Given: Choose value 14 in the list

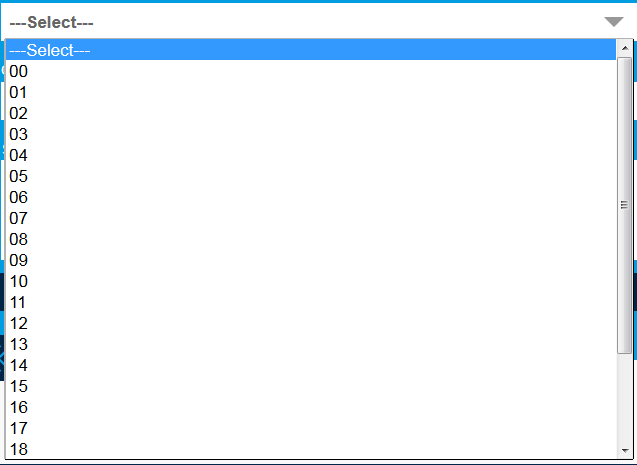Looking at the screenshot, I should click(311, 365).
